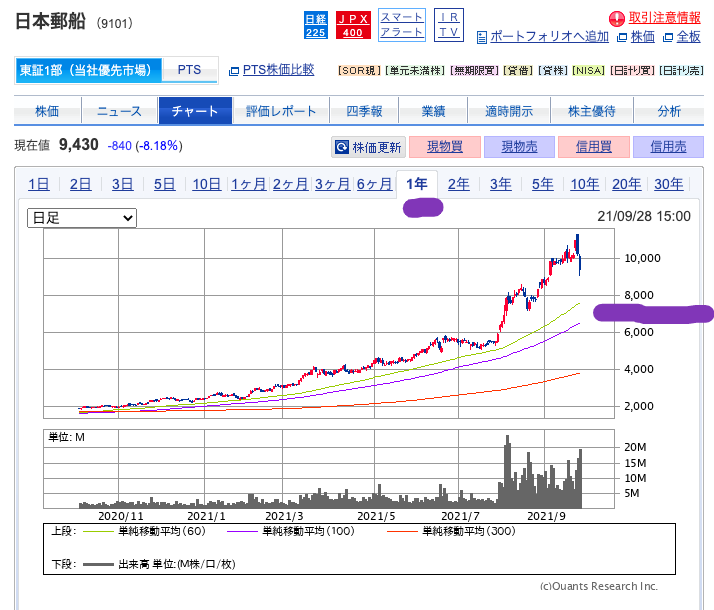714x610 pixels.
Task: Add to portfolio via ポートフォリオへ追加 link
Action: coord(549,36)
